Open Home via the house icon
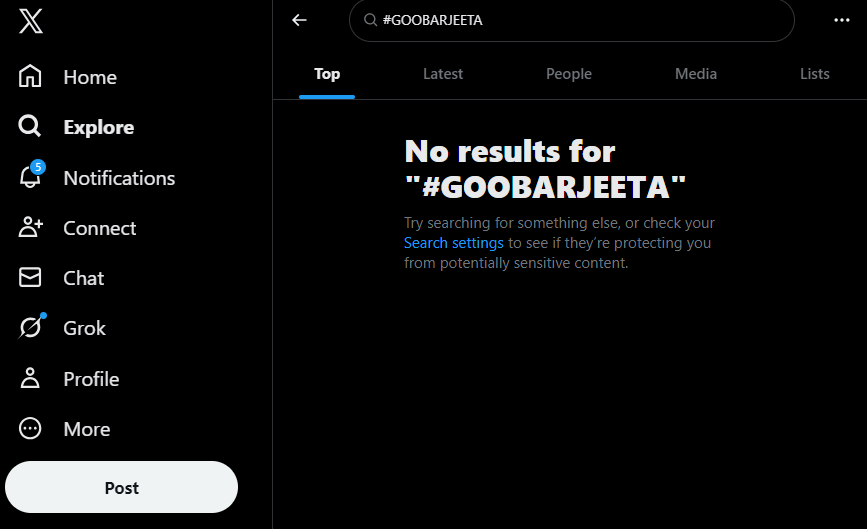Screen dimensions: 867x529 pos(31,77)
